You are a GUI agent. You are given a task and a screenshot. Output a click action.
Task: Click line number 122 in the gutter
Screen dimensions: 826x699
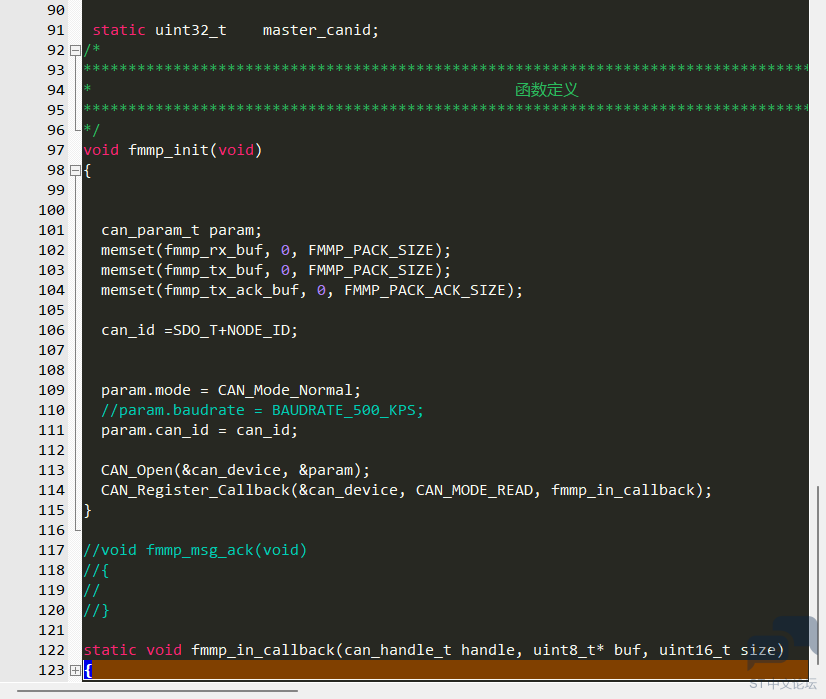click(x=52, y=650)
